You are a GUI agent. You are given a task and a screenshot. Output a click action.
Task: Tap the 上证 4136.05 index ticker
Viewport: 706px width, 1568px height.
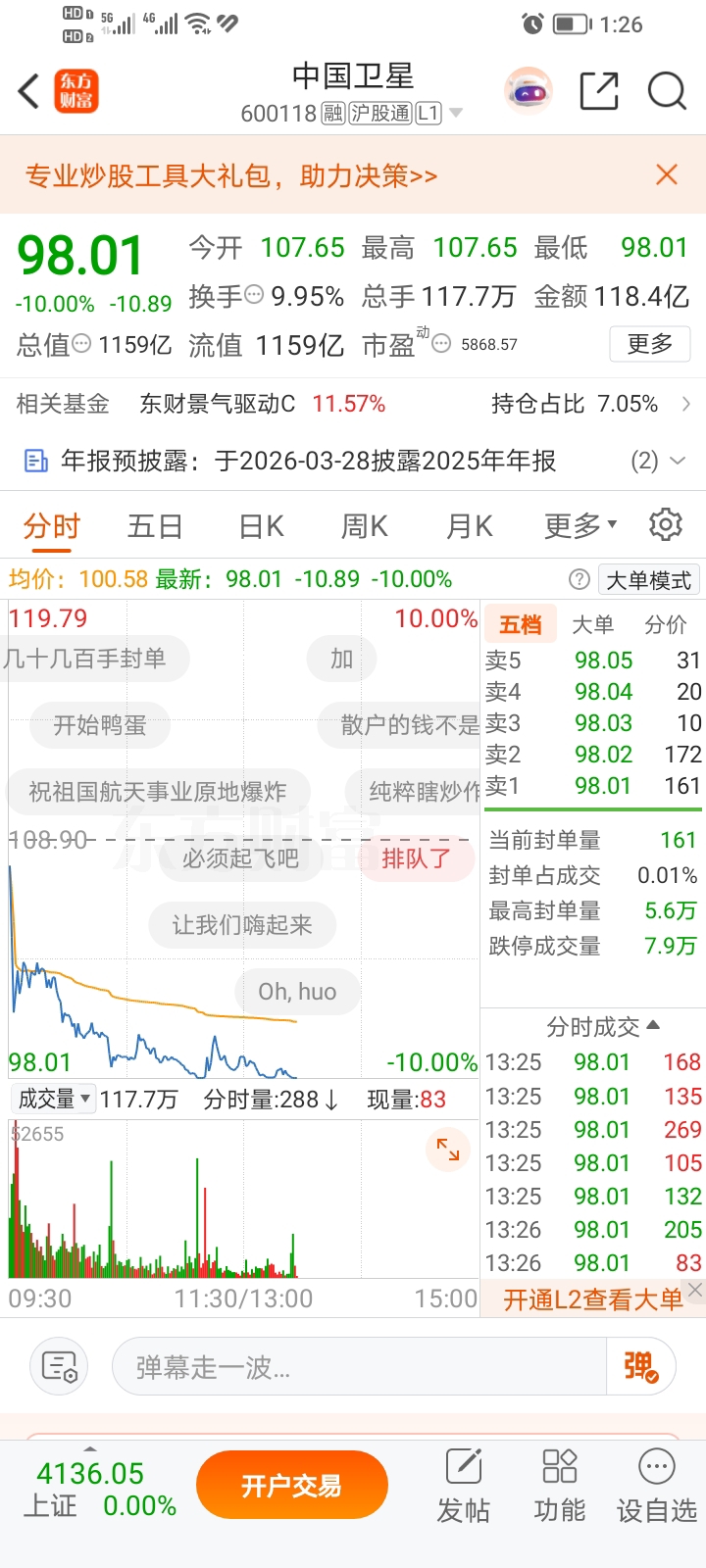(98, 1490)
